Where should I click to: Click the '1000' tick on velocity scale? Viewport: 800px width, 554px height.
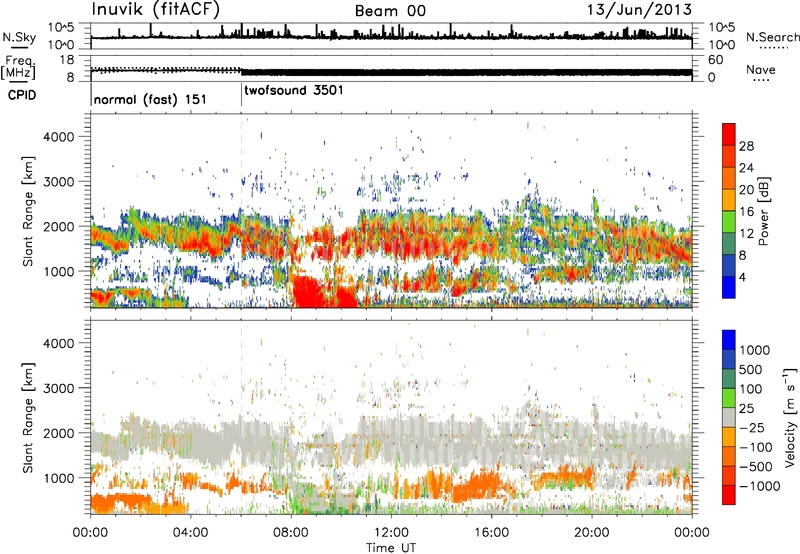[754, 350]
